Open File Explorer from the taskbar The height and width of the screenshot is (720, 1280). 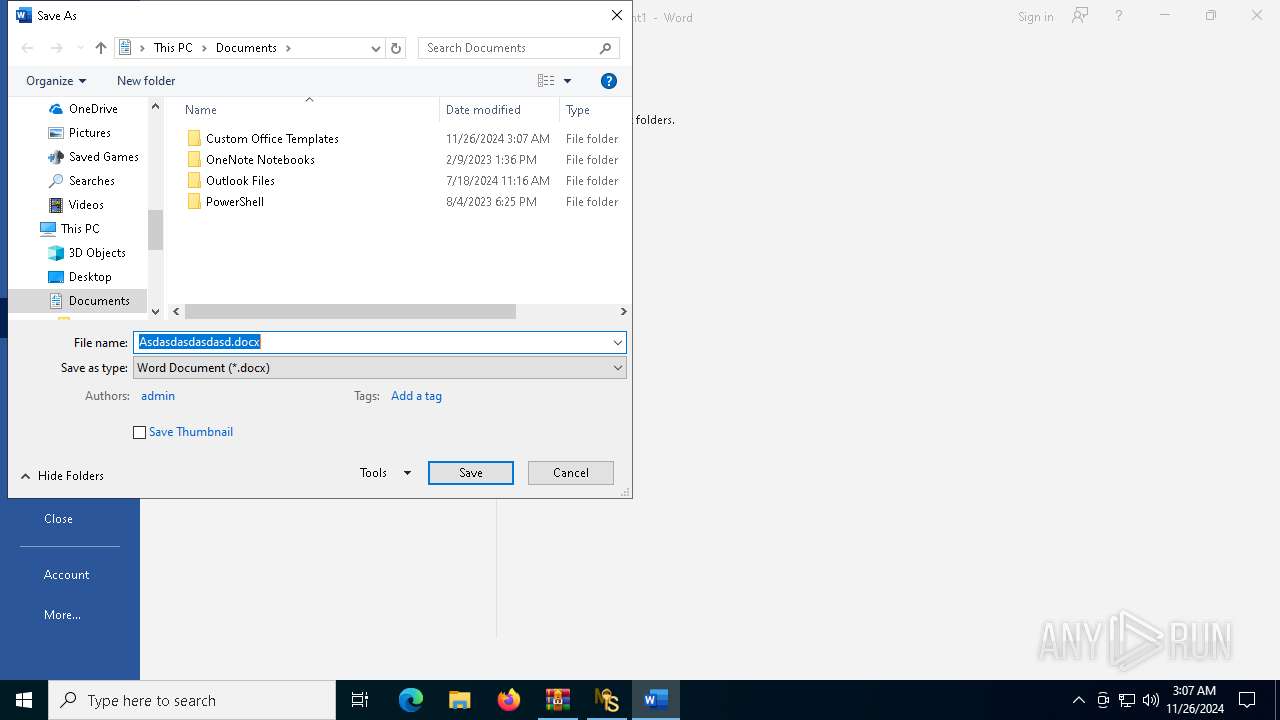pos(459,700)
